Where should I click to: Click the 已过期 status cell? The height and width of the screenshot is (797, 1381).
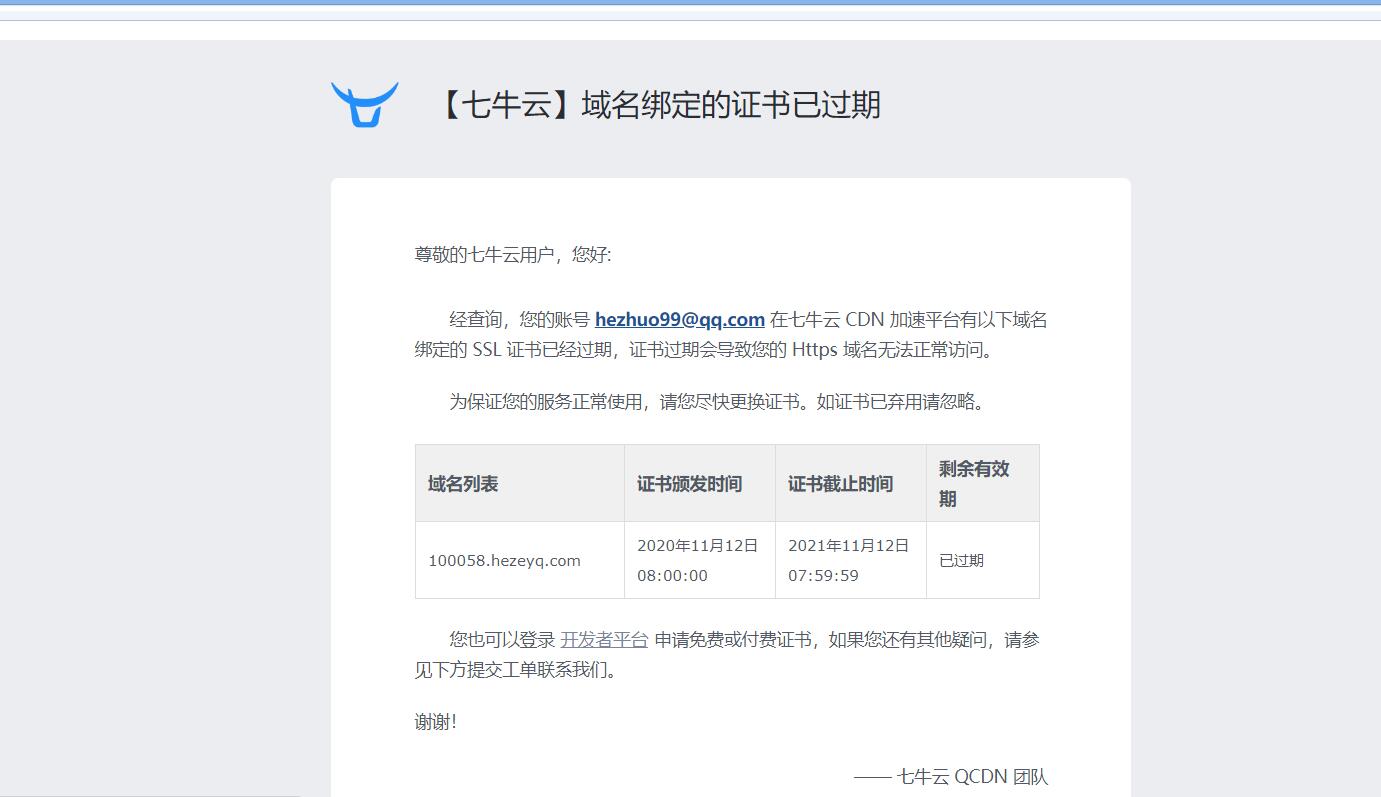click(983, 560)
